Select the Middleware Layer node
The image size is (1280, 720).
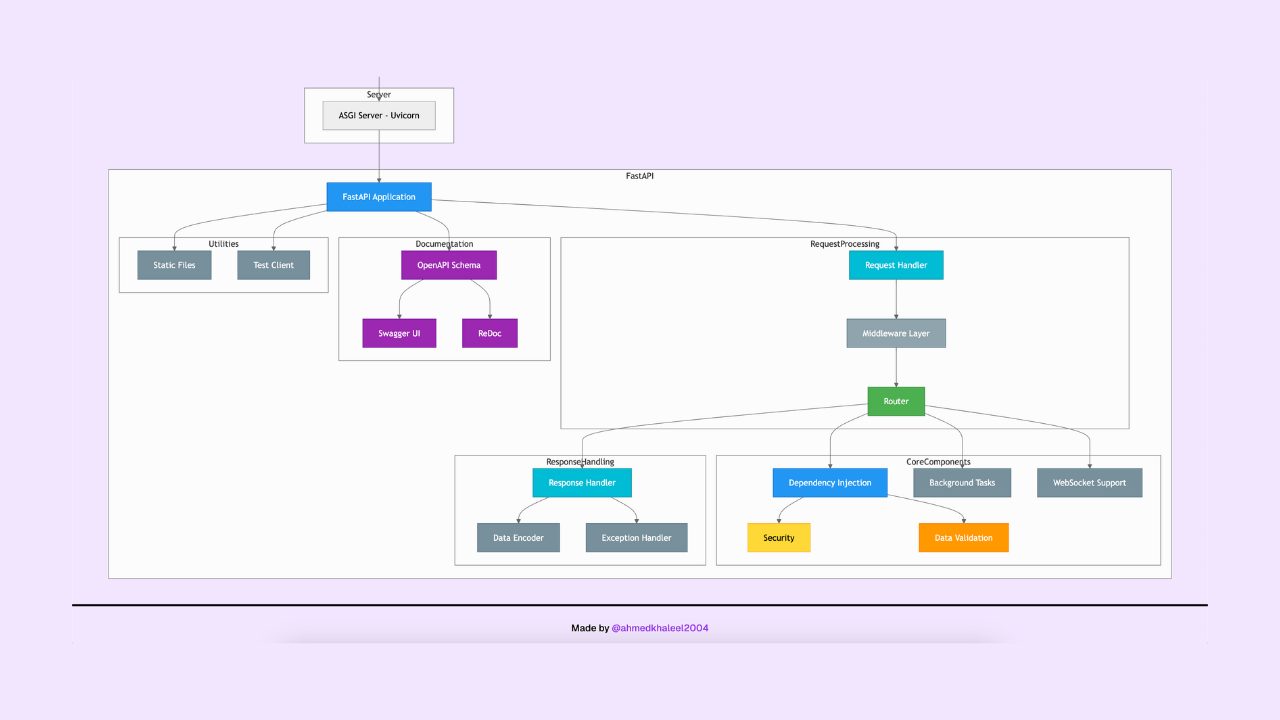point(895,332)
